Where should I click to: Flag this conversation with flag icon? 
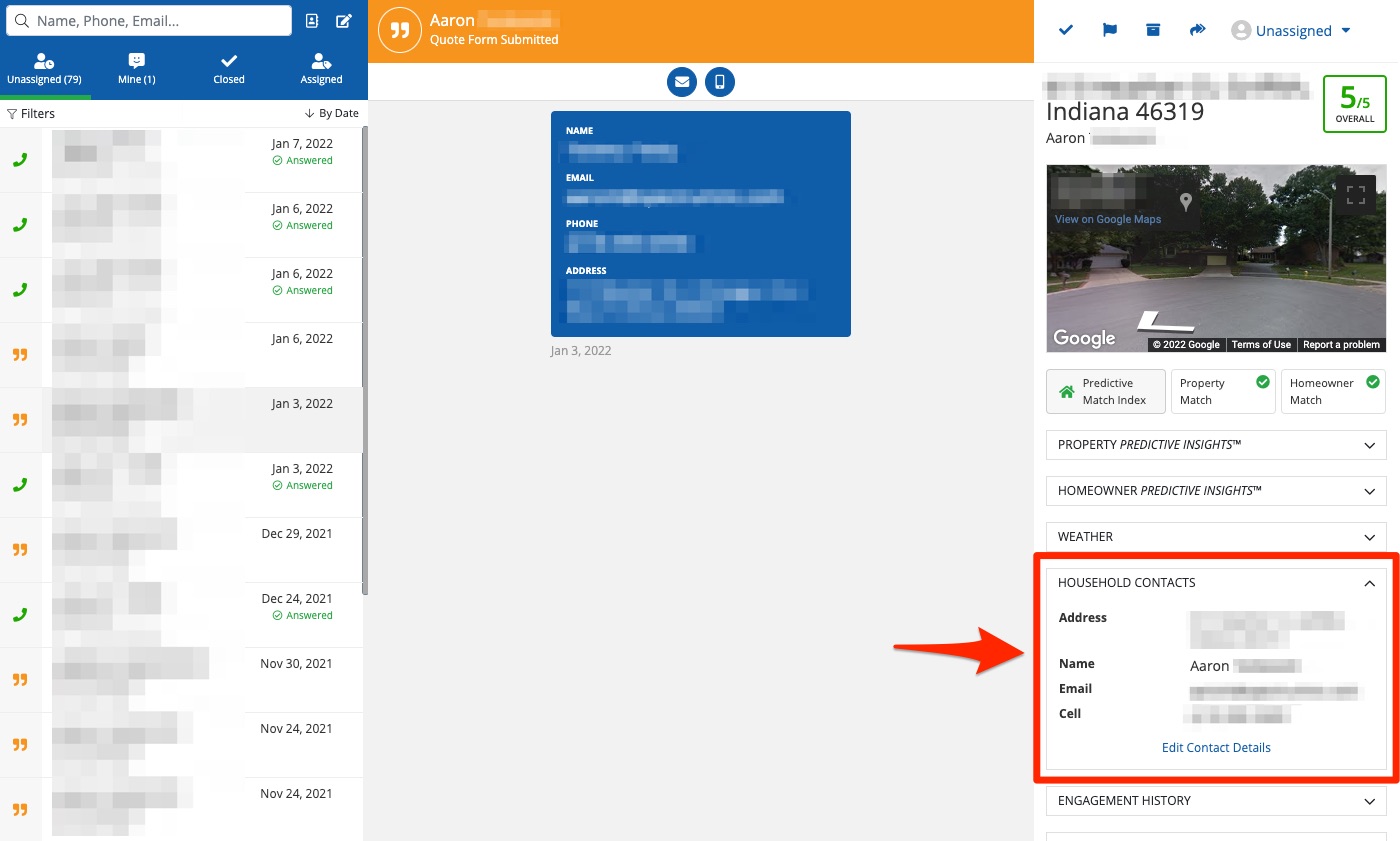coord(1109,31)
